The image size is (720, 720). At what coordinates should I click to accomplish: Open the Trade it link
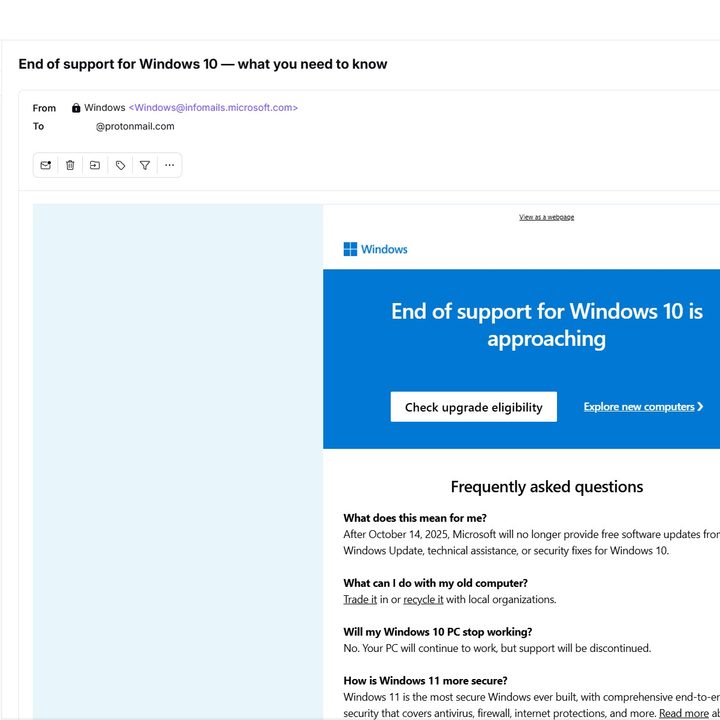pyautogui.click(x=360, y=600)
